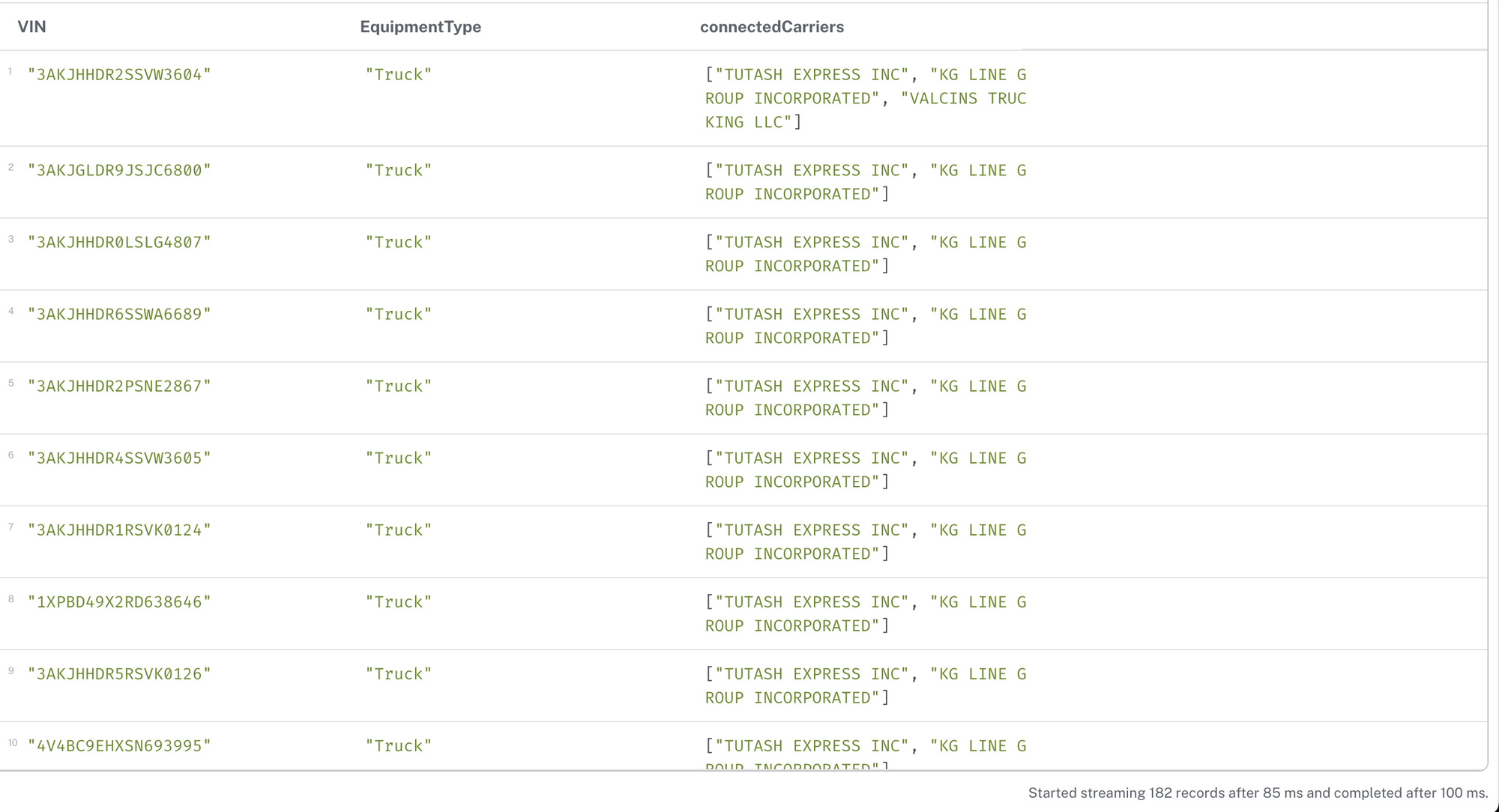This screenshot has height=812, width=1499.
Task: Select VIN value 1XPBD49X2RD638646
Action: coord(119,602)
